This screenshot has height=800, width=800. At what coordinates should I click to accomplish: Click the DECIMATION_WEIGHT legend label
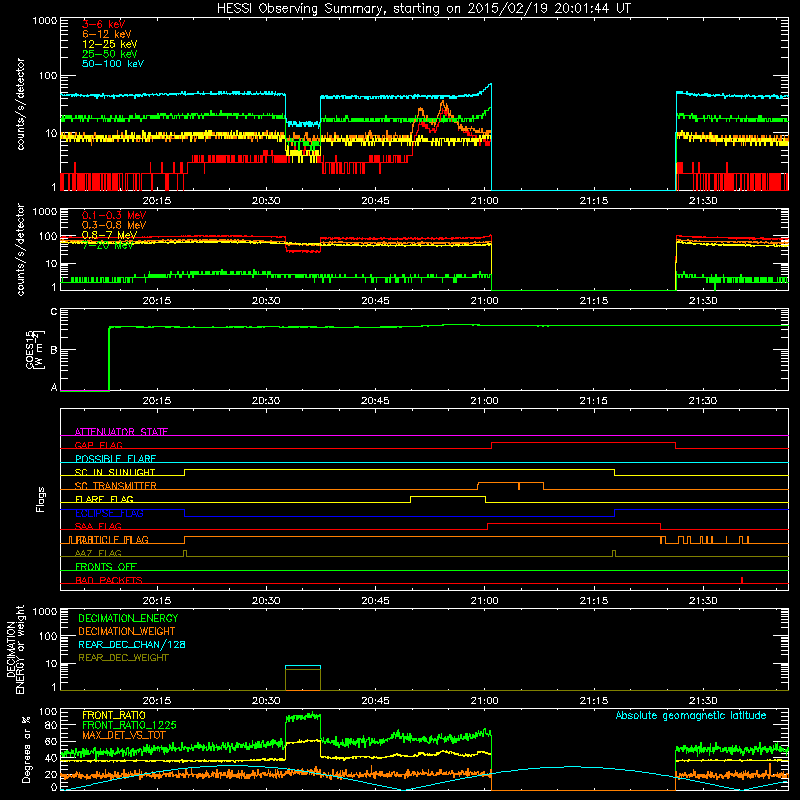coord(127,631)
